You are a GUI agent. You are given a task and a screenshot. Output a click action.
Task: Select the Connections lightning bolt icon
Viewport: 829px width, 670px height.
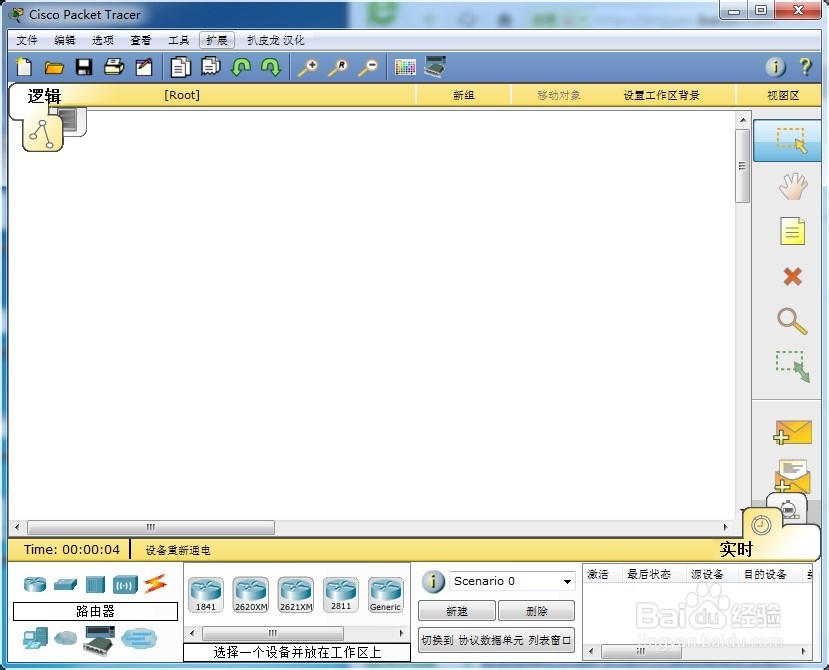(155, 584)
